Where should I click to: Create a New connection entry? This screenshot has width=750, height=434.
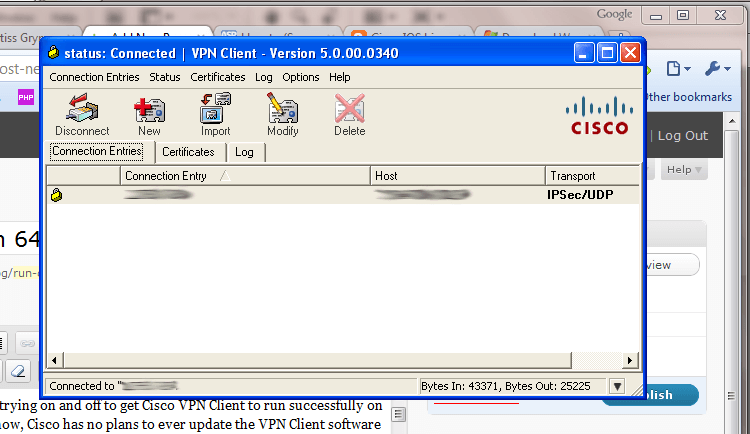[149, 116]
